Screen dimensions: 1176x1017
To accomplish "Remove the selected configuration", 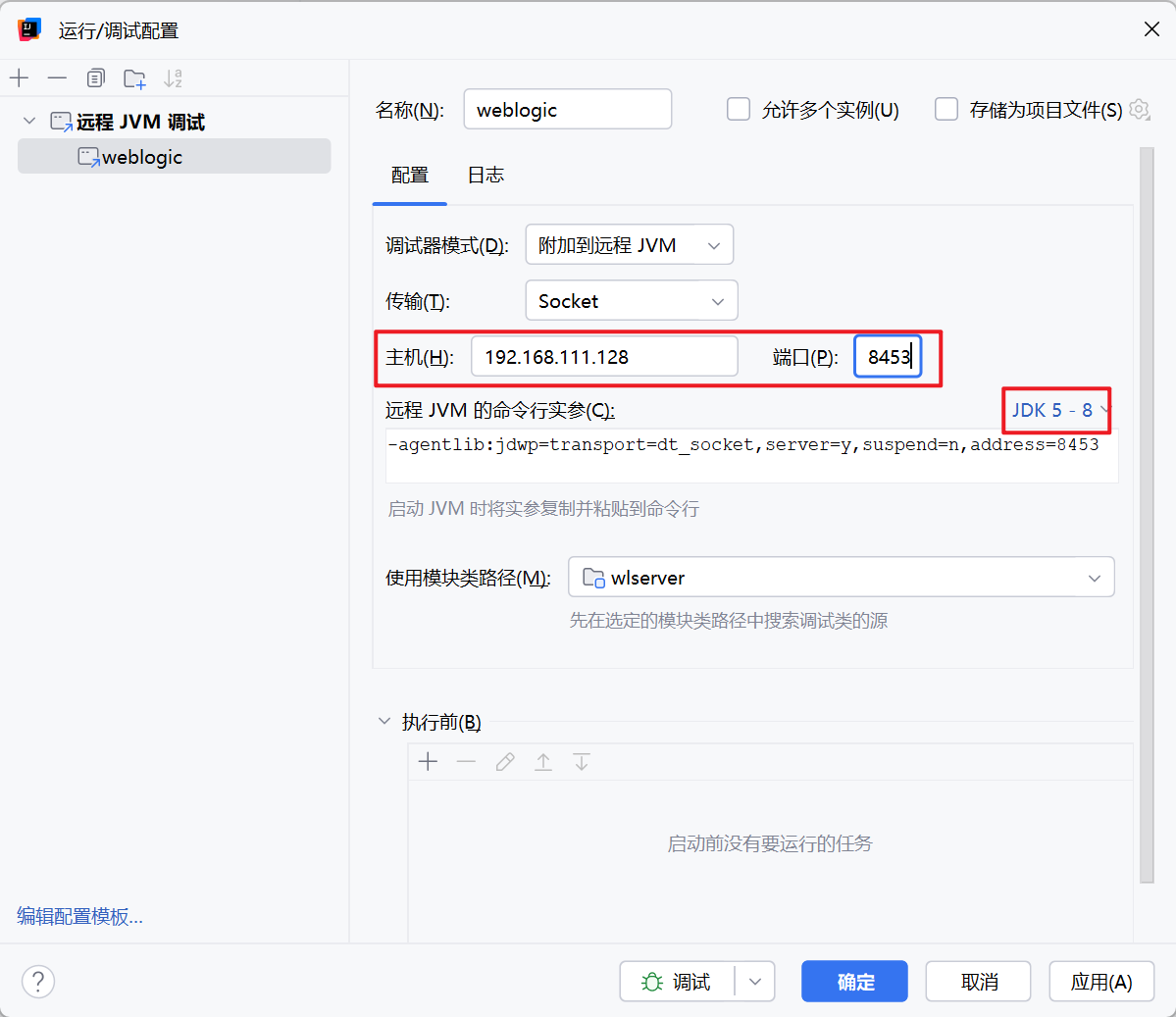I will click(x=57, y=78).
